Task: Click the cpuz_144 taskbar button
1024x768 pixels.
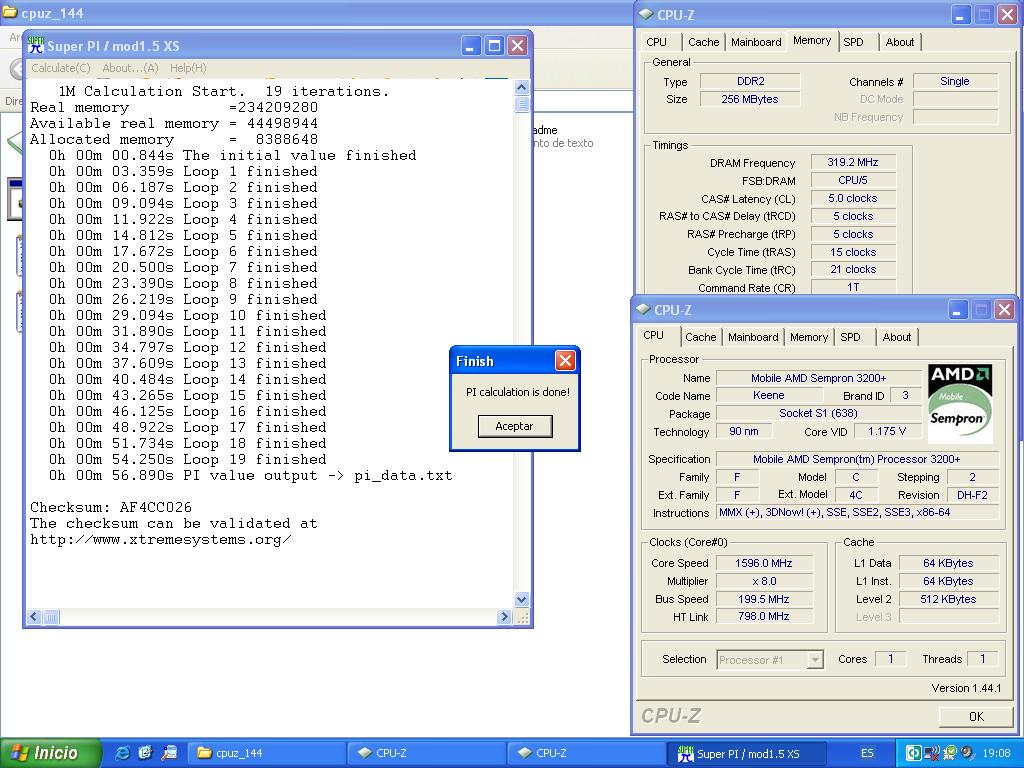Action: click(266, 753)
